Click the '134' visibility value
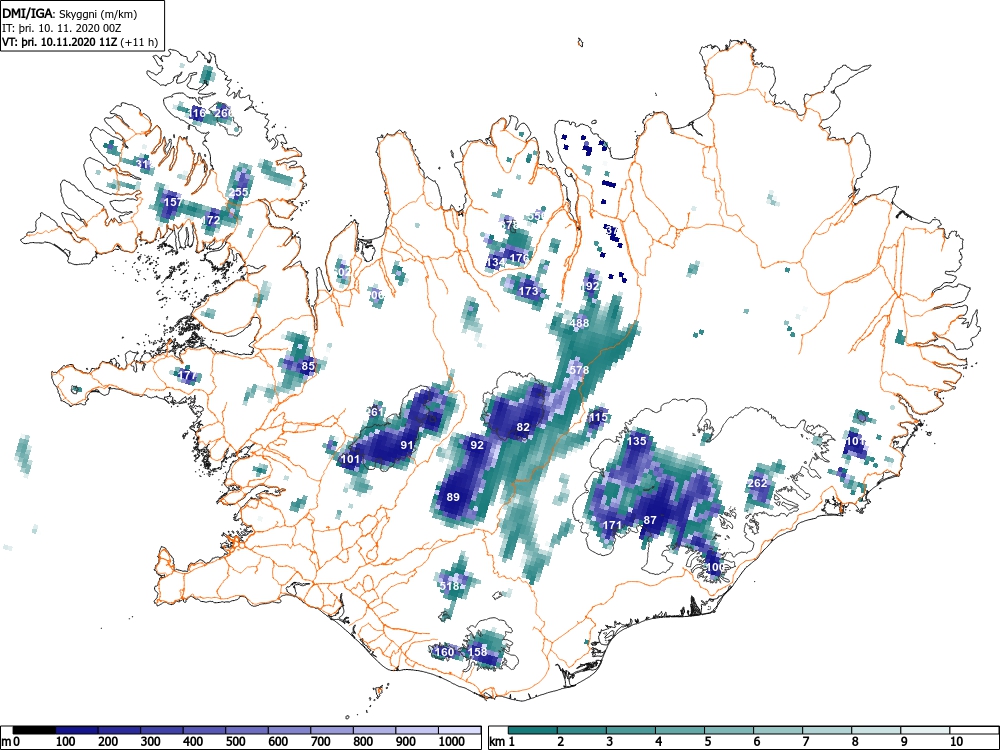1000x750 pixels. pyautogui.click(x=495, y=263)
